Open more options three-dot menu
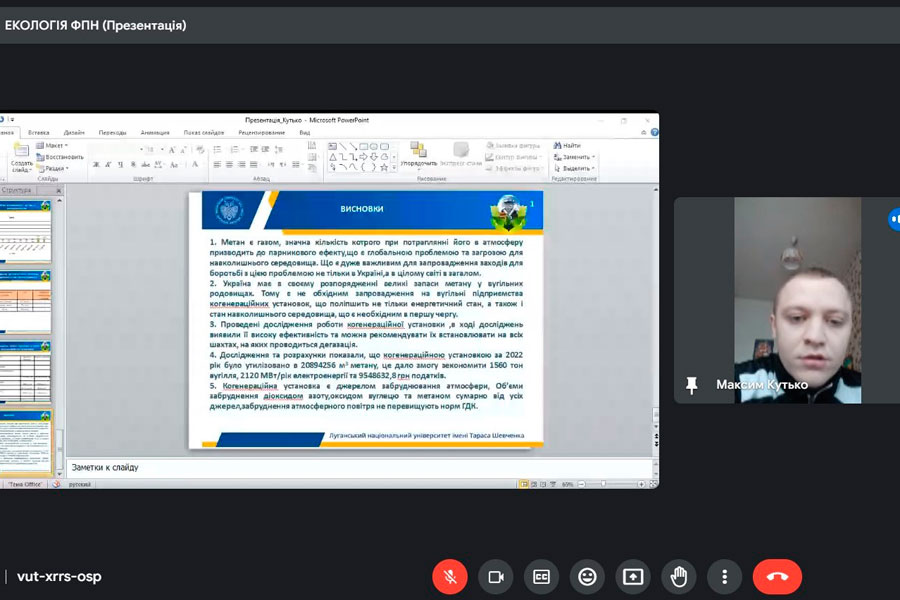Screen dimensions: 900x600 tap(724, 577)
